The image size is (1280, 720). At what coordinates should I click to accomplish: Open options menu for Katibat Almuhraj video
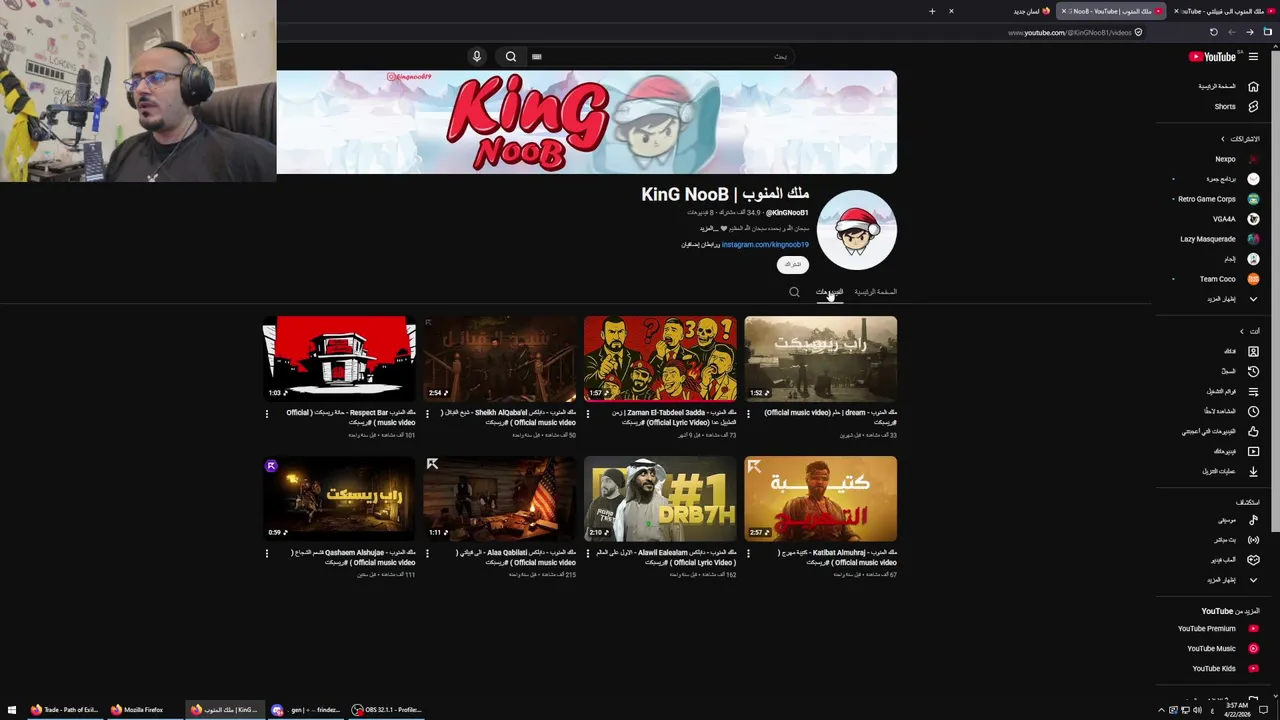click(x=748, y=553)
